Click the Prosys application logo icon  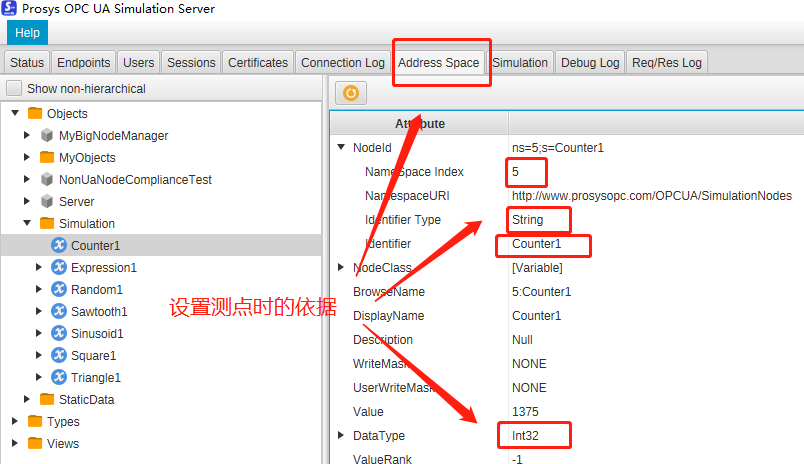[9, 8]
